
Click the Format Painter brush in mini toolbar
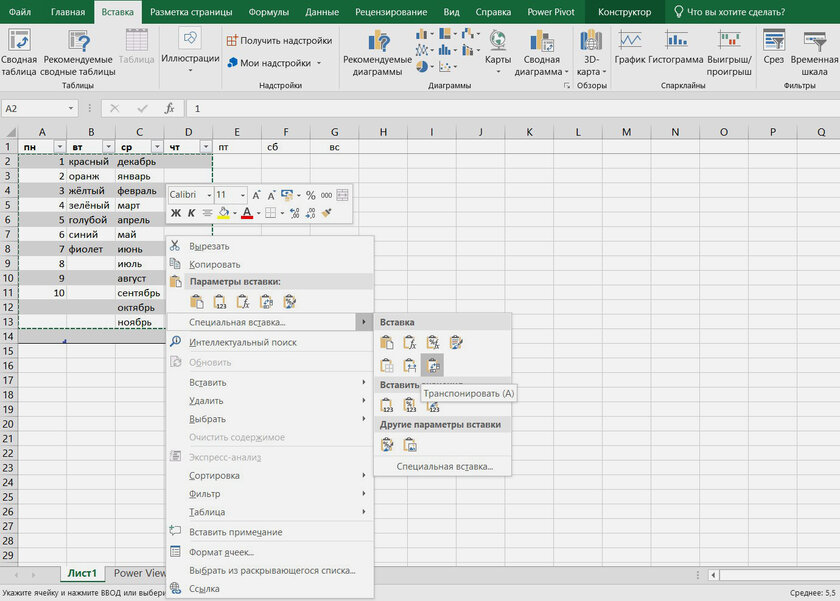326,213
